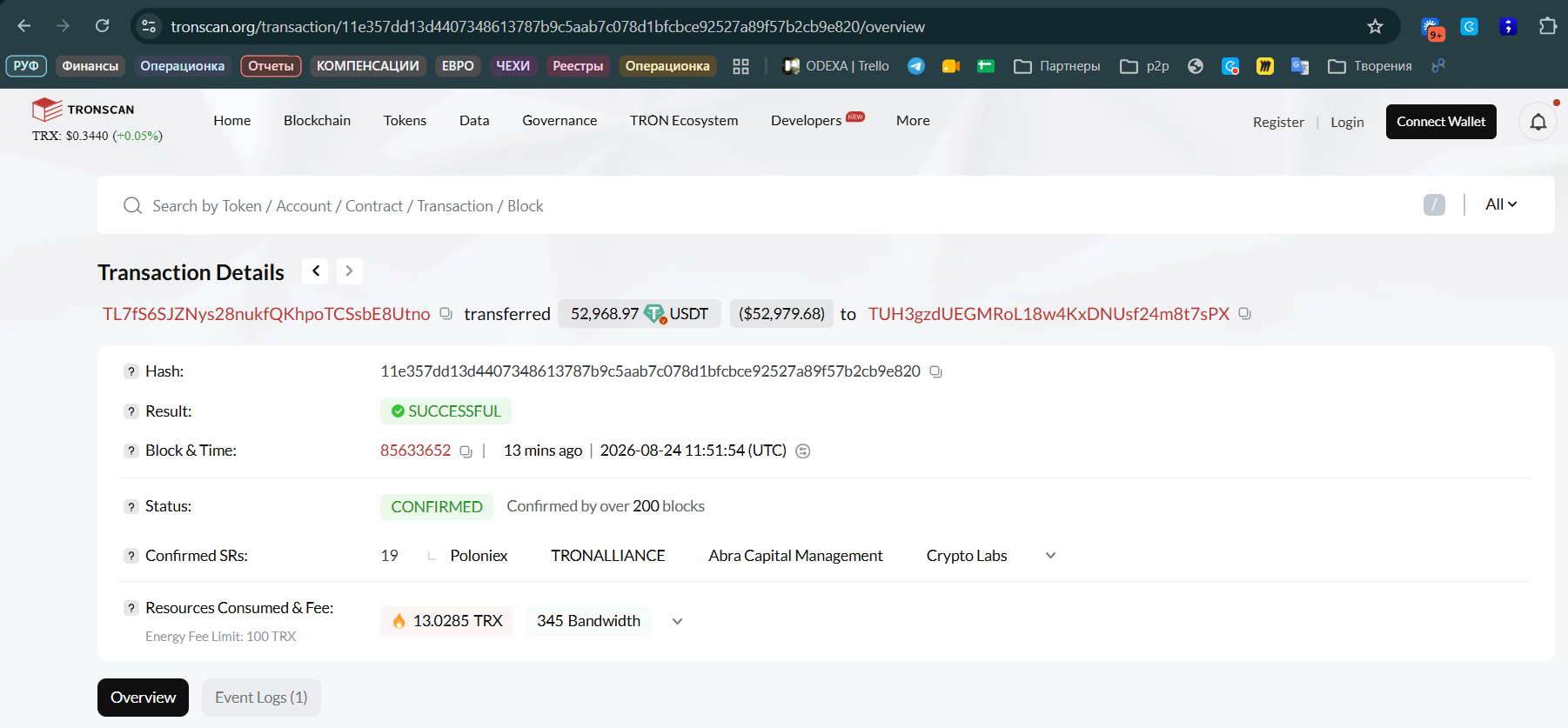Image resolution: width=1568 pixels, height=728 pixels.
Task: Open the Google Translate bookmark
Action: point(1300,66)
